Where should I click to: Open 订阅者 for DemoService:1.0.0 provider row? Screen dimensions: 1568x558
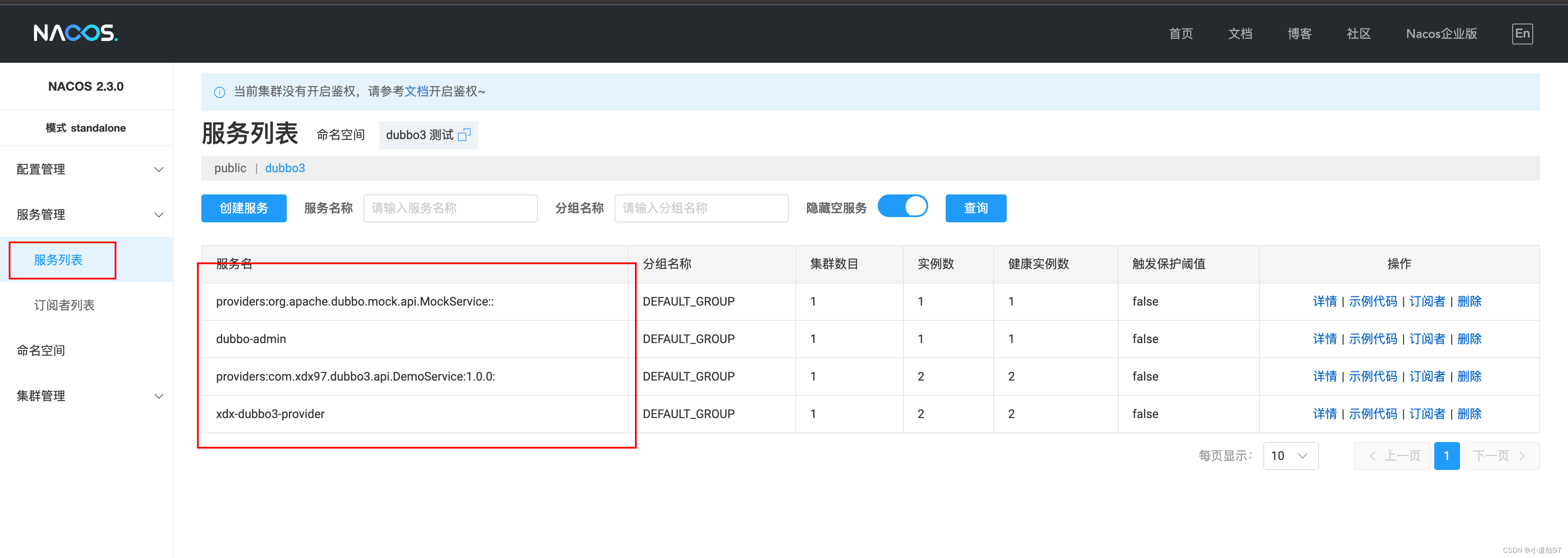(1427, 377)
